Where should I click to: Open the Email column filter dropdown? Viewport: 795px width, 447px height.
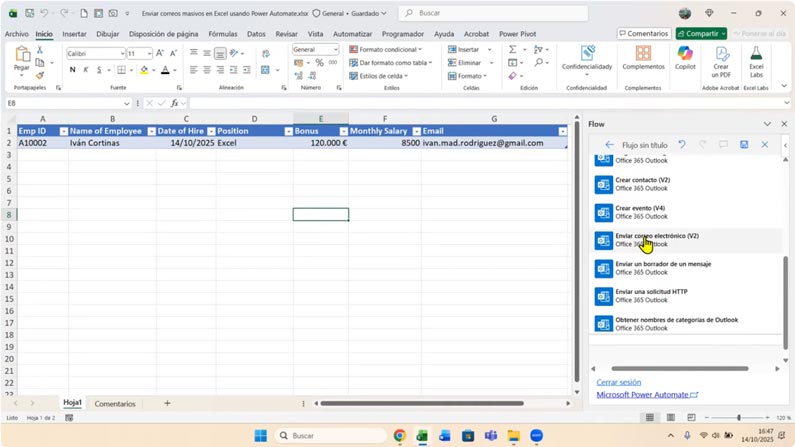[562, 131]
